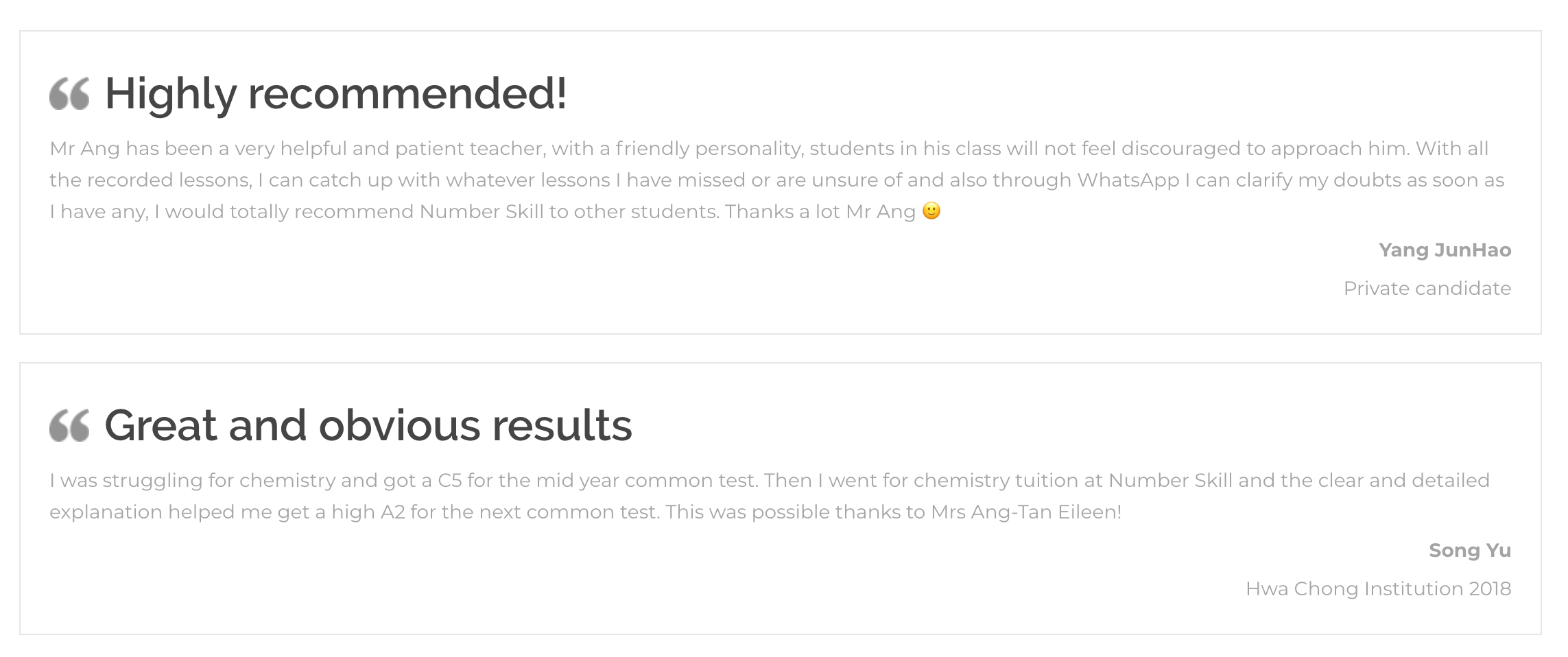Click the Hwa Chong Institution 2018 label

click(1379, 588)
